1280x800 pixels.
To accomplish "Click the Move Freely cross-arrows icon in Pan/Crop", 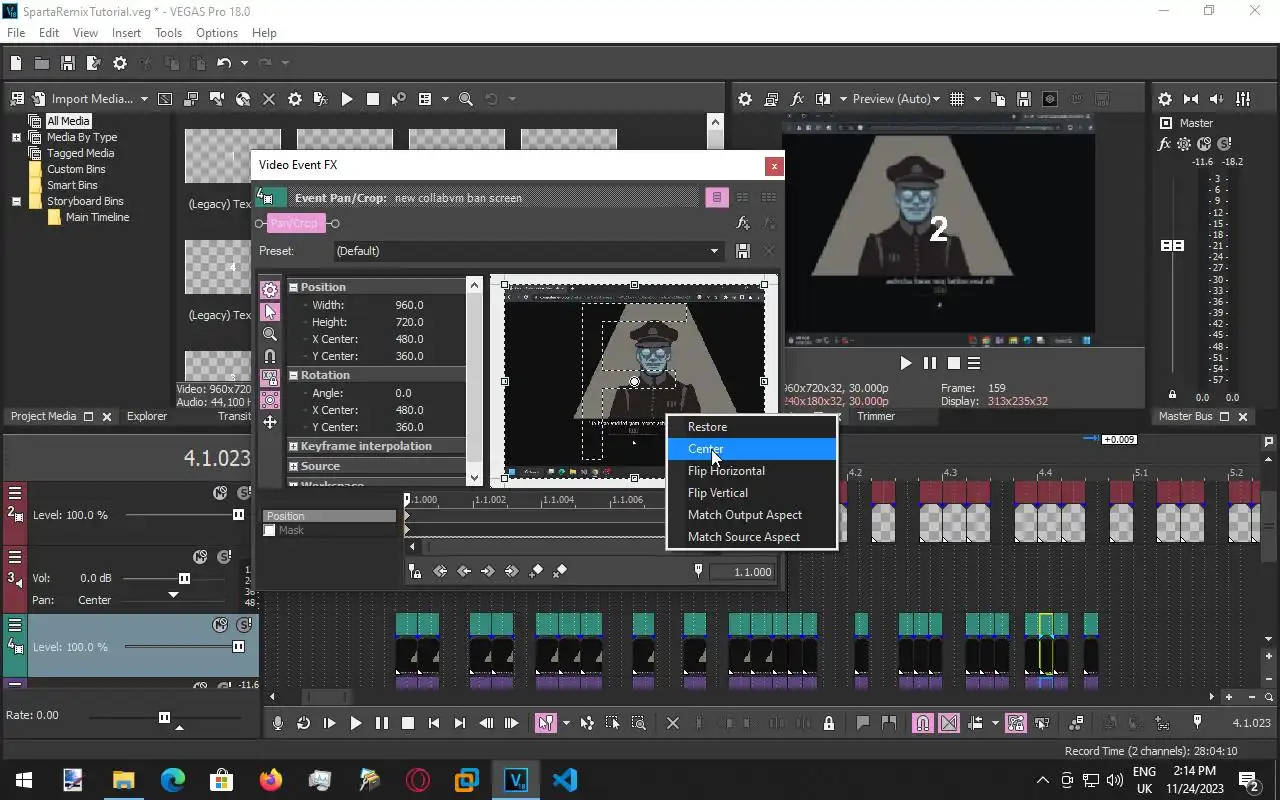I will pos(270,422).
